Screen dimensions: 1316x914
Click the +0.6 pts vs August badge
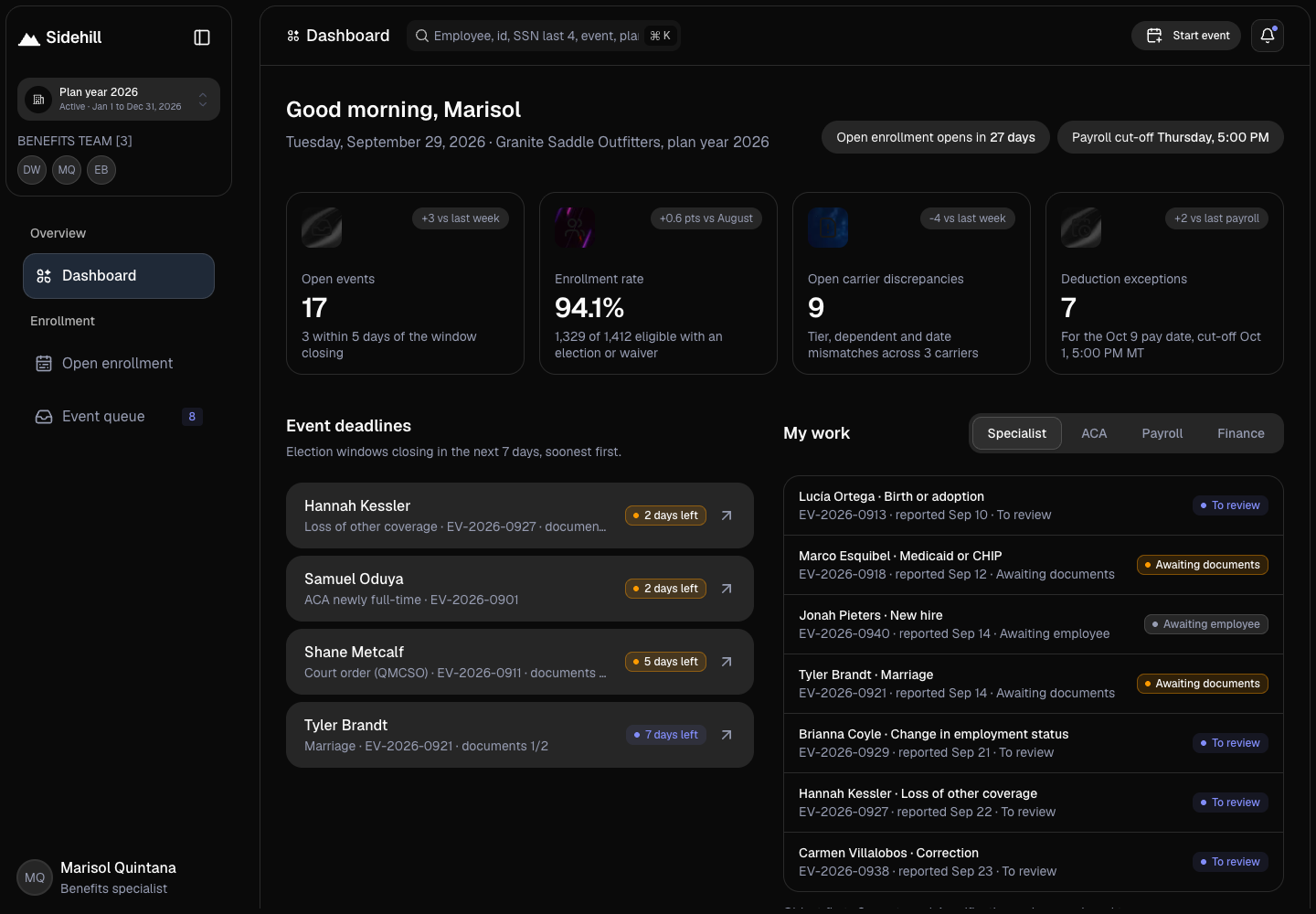tap(706, 218)
